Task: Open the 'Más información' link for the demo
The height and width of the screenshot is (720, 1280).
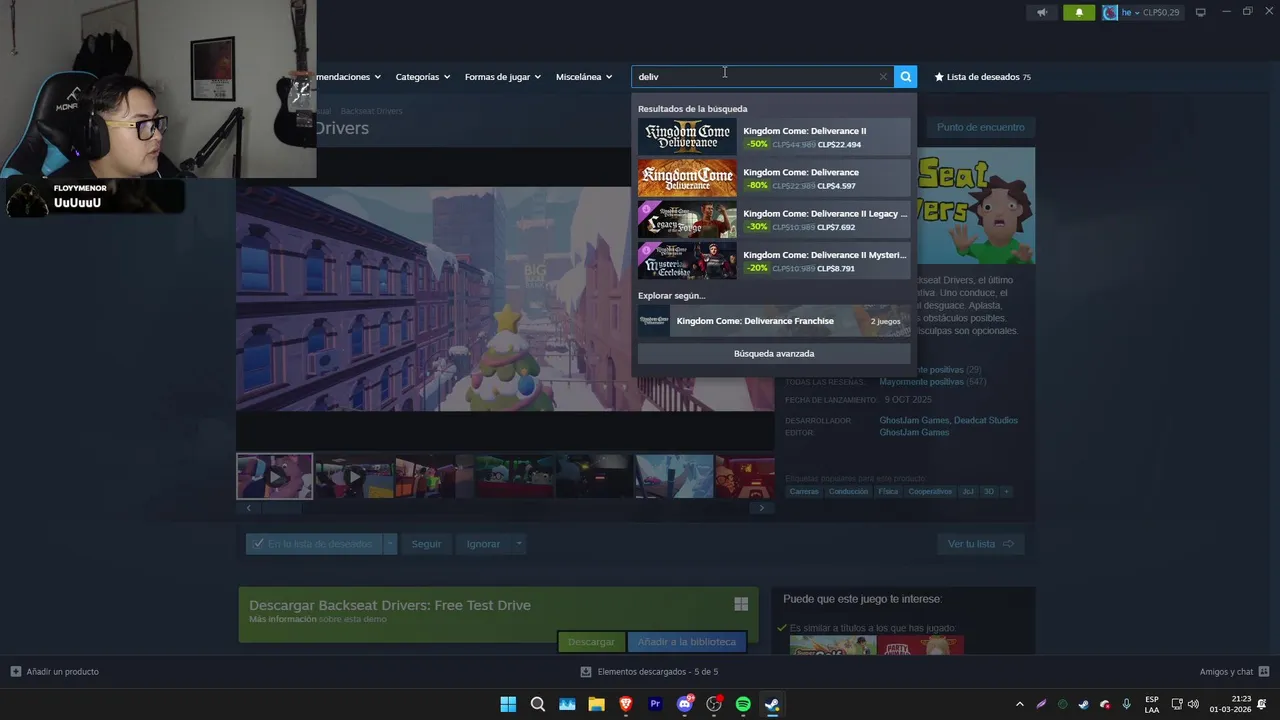Action: coord(283,619)
